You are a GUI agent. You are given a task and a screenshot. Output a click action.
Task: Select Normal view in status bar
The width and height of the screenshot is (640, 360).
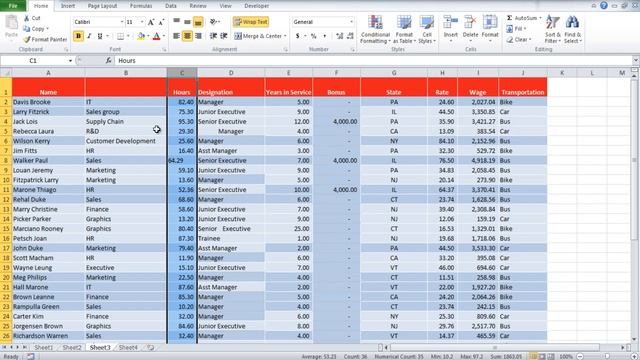click(533, 356)
